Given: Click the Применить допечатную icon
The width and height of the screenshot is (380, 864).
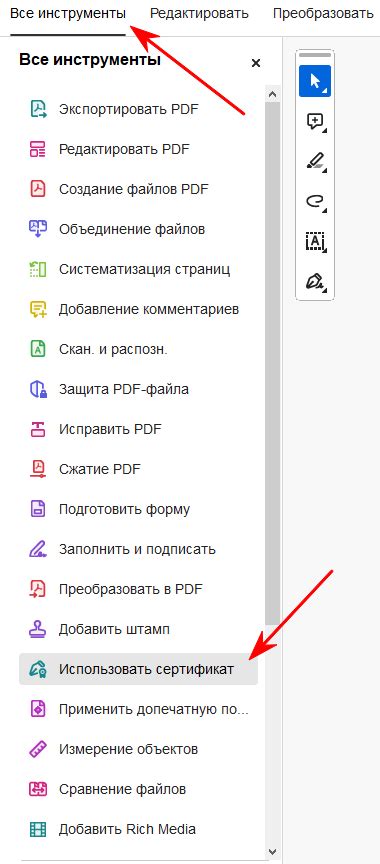Looking at the screenshot, I should click(x=38, y=709).
